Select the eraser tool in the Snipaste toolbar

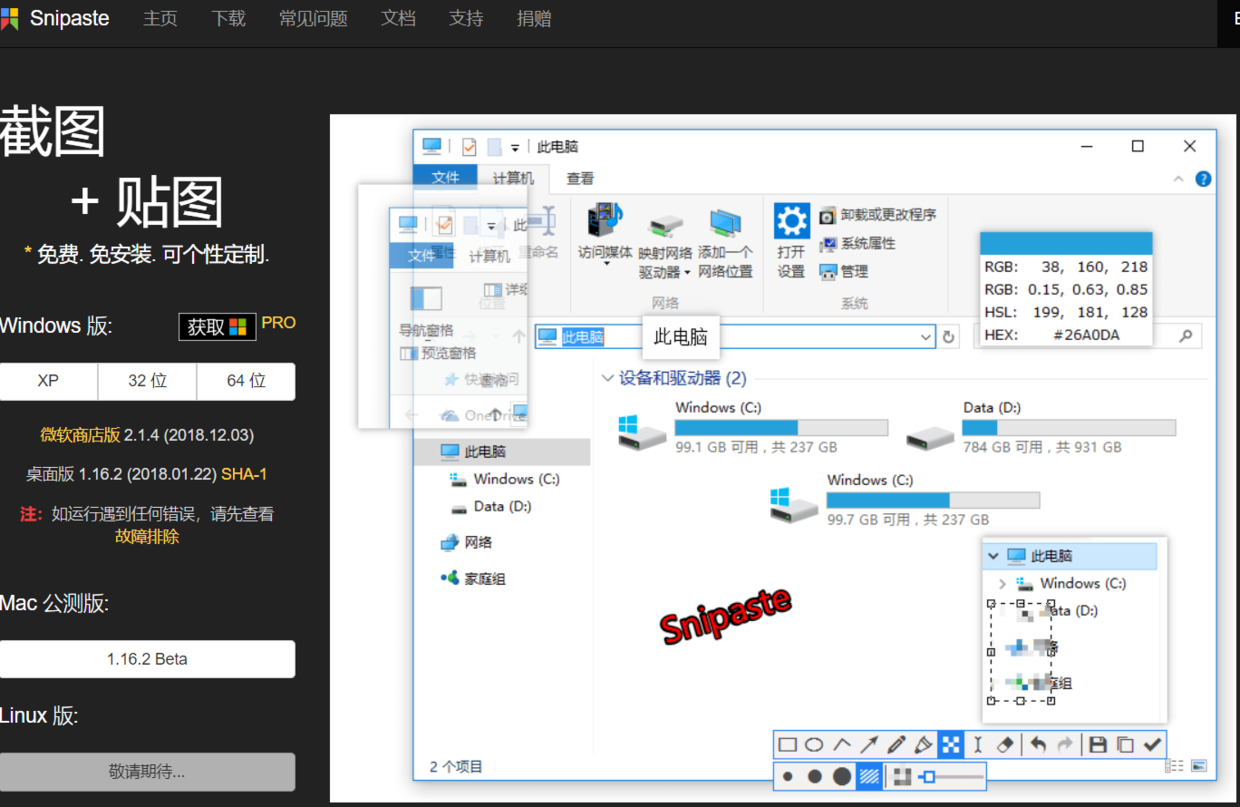pyautogui.click(x=1006, y=744)
